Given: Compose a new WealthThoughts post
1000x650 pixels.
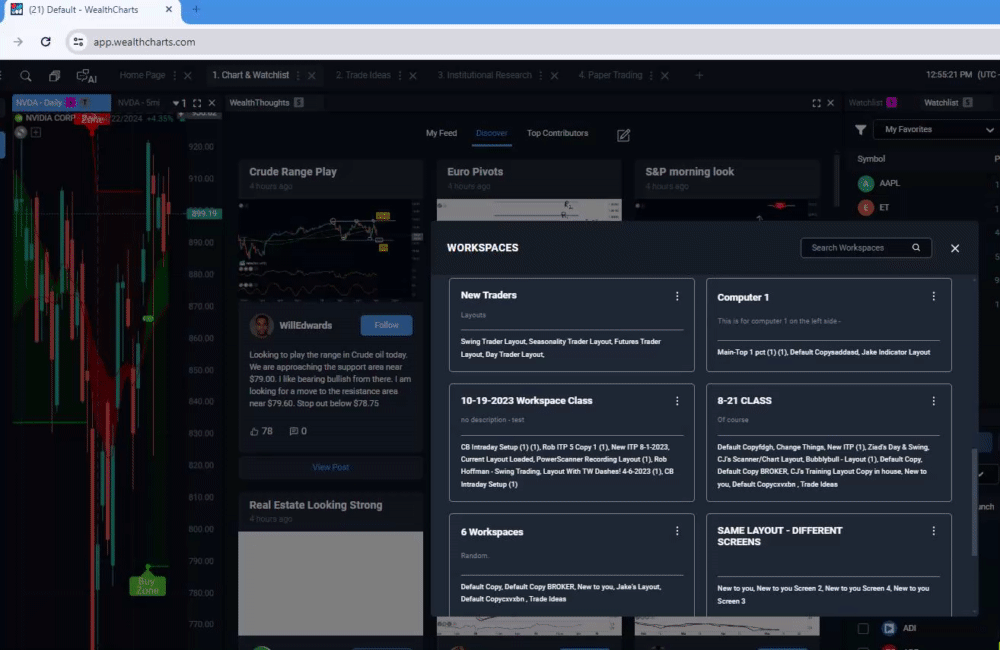Looking at the screenshot, I should 623,135.
